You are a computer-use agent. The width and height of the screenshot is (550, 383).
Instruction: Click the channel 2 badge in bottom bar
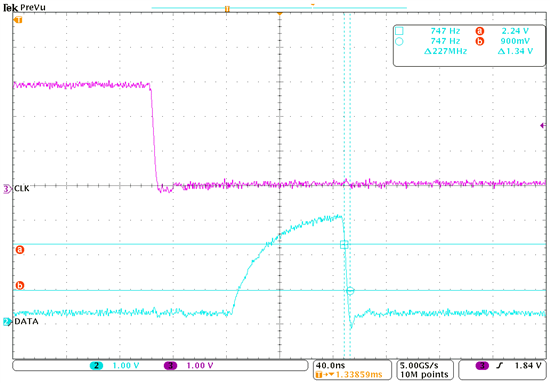click(96, 366)
